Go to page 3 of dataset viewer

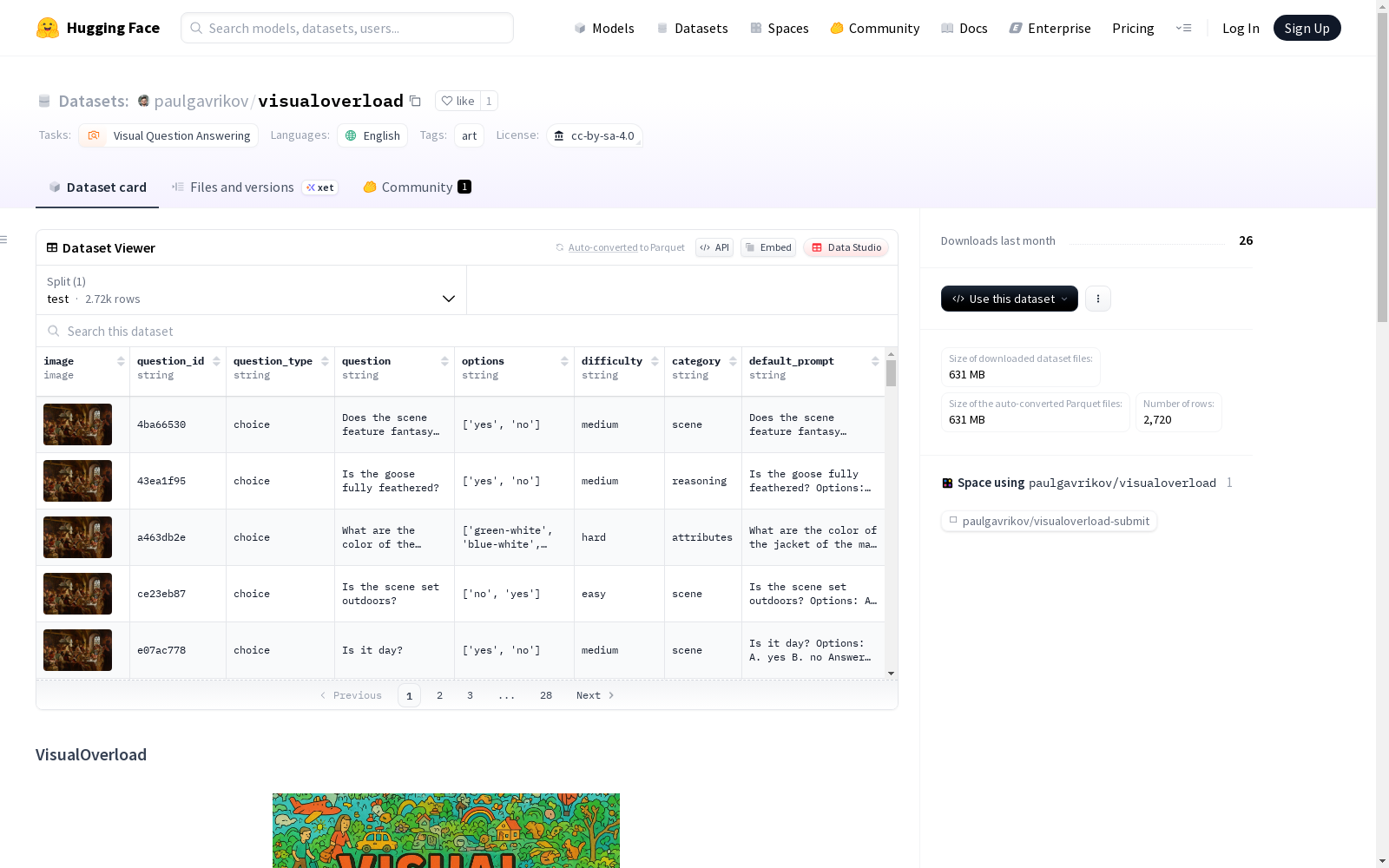coord(470,695)
